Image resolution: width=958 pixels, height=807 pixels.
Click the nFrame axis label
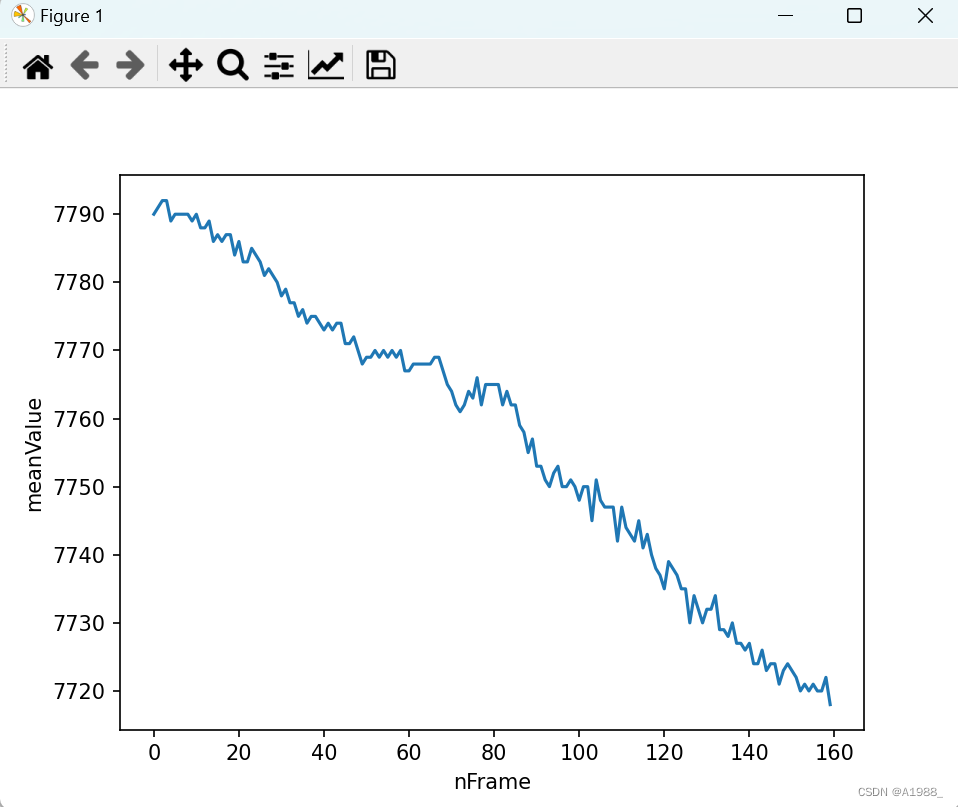coord(491,782)
